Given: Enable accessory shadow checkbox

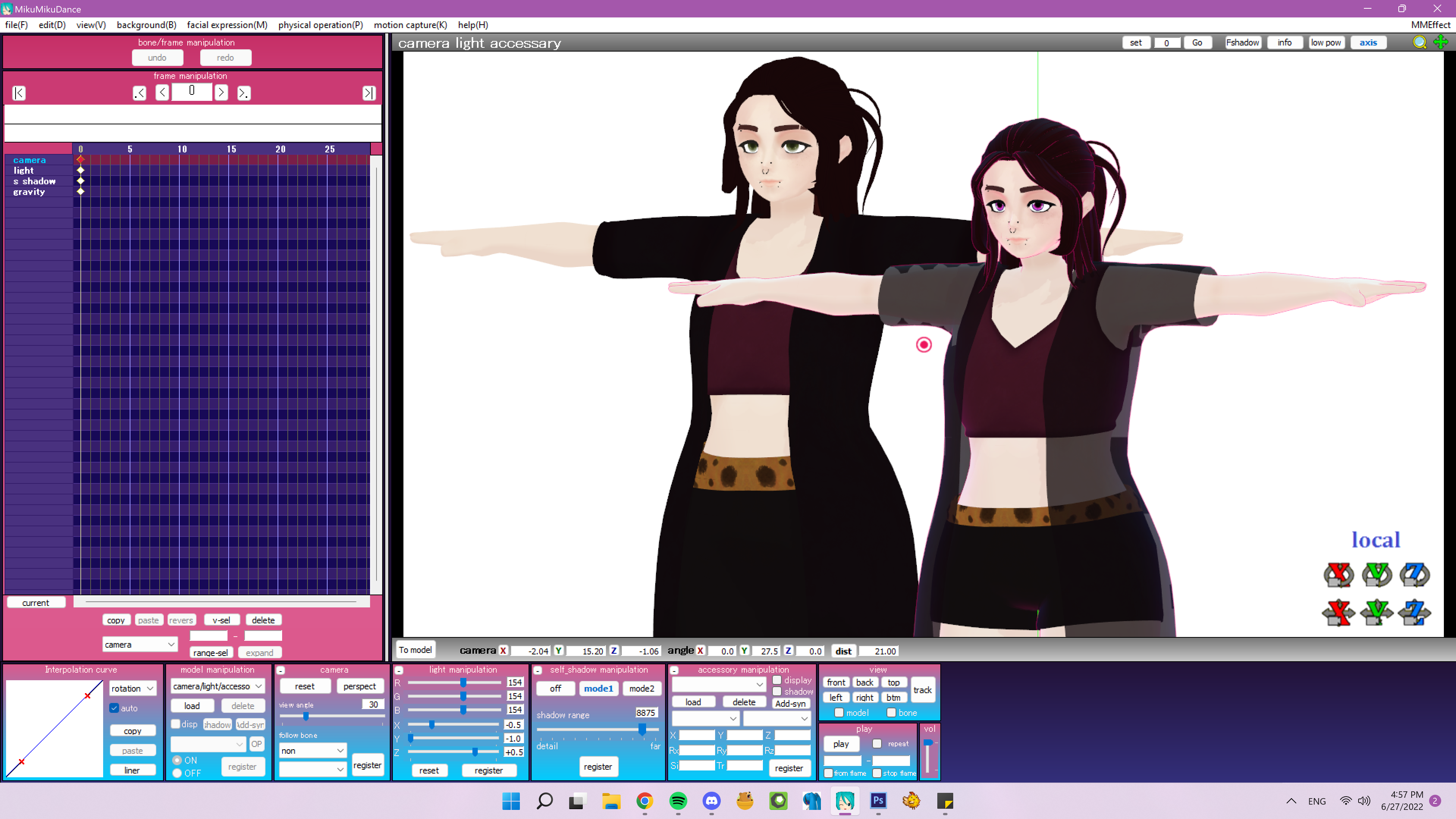Looking at the screenshot, I should [777, 692].
